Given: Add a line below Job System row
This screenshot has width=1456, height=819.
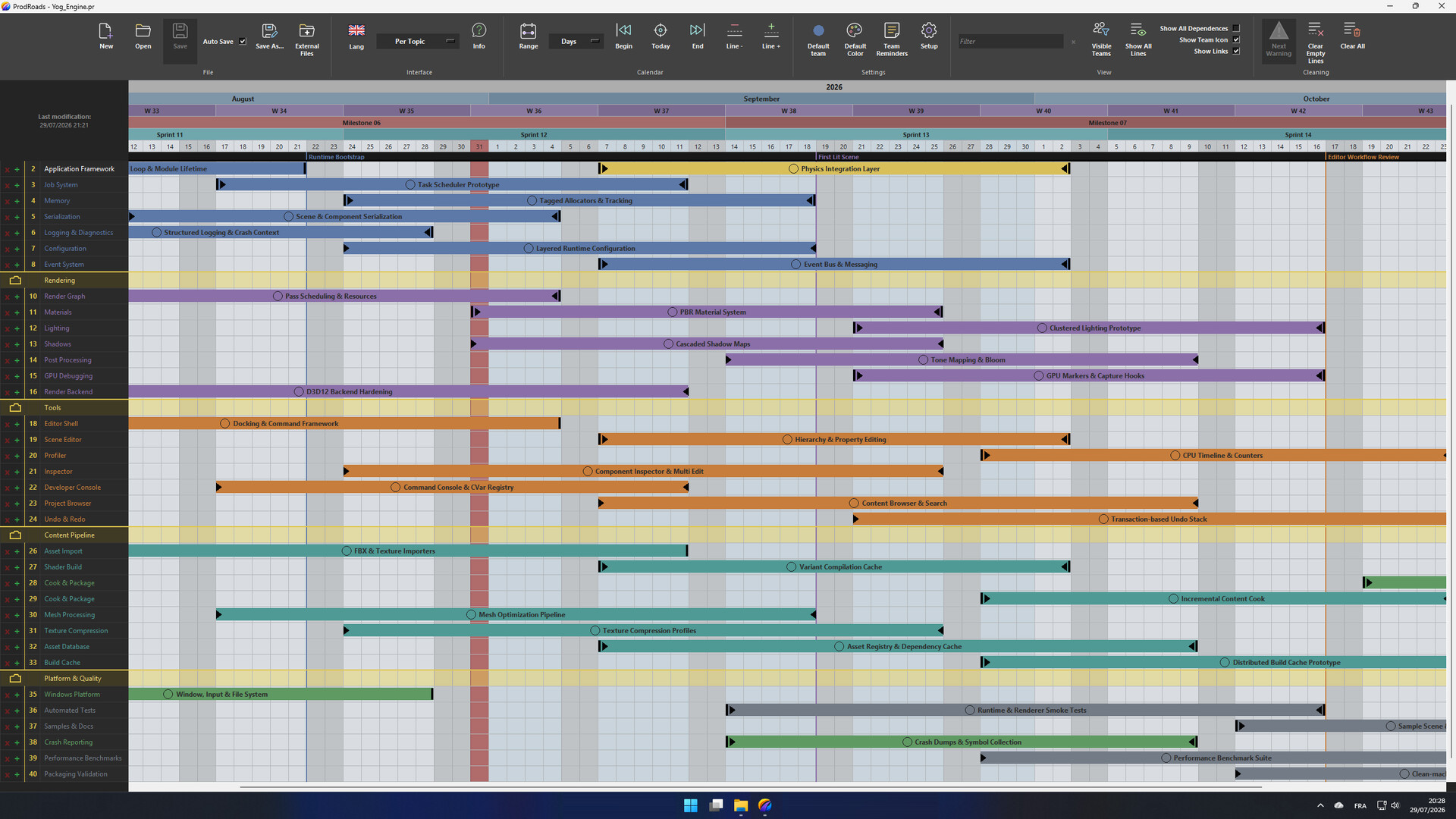Looking at the screenshot, I should click(x=17, y=185).
